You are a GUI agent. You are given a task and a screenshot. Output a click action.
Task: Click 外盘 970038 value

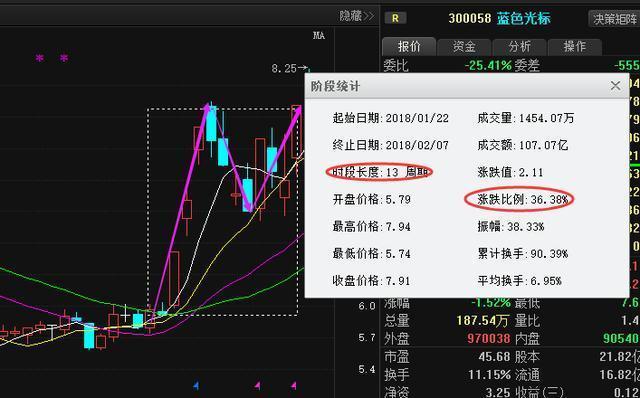click(489, 338)
